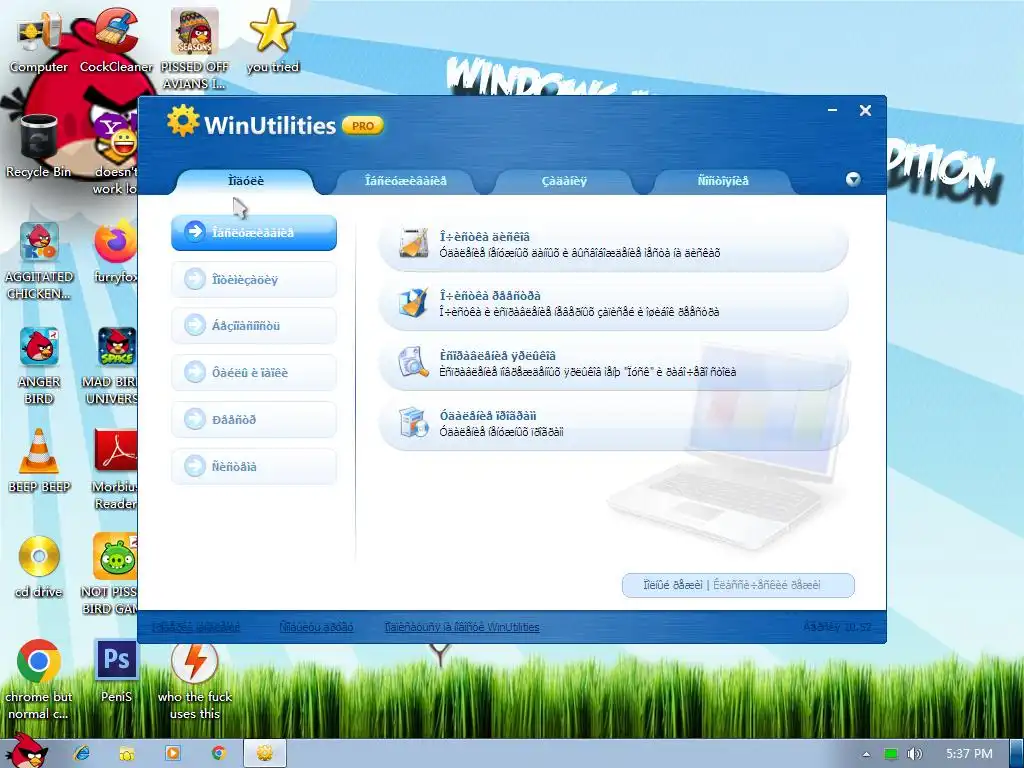This screenshot has height=768, width=1024.
Task: Launch Chrome from the taskbar
Action: pyautogui.click(x=219, y=753)
